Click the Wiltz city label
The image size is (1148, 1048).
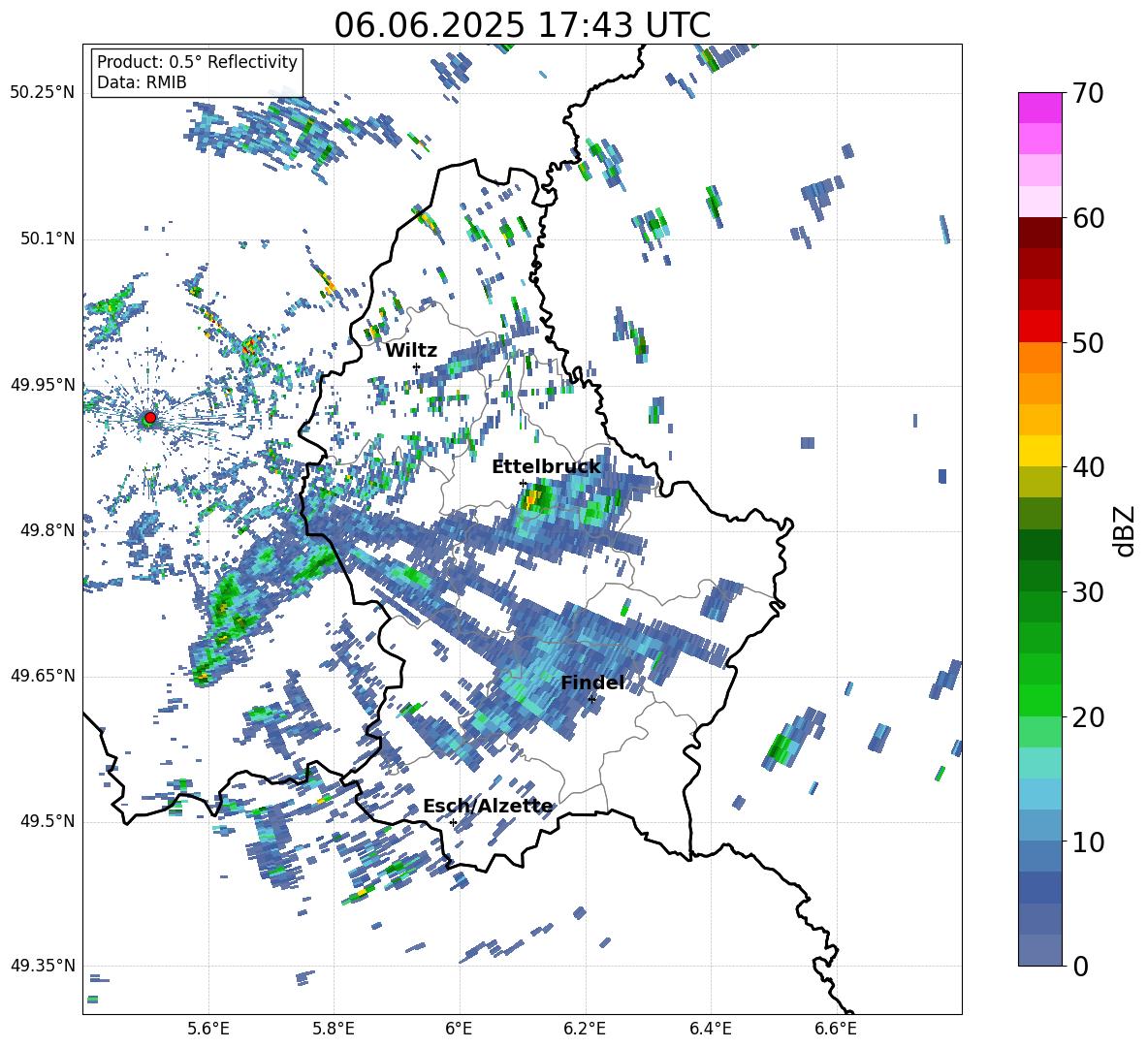coord(411,351)
